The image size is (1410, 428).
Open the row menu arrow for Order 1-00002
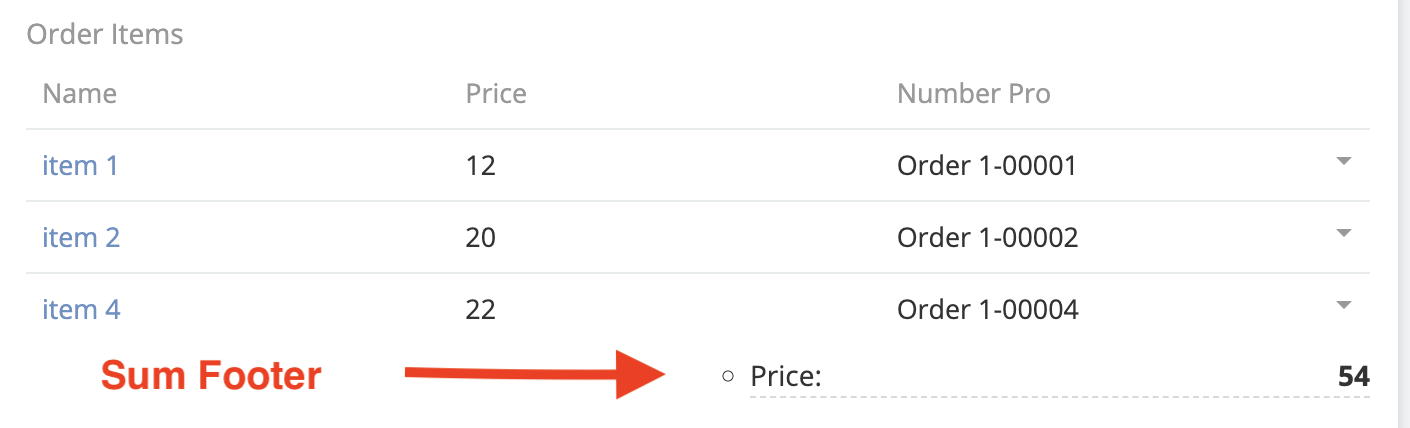(1344, 234)
